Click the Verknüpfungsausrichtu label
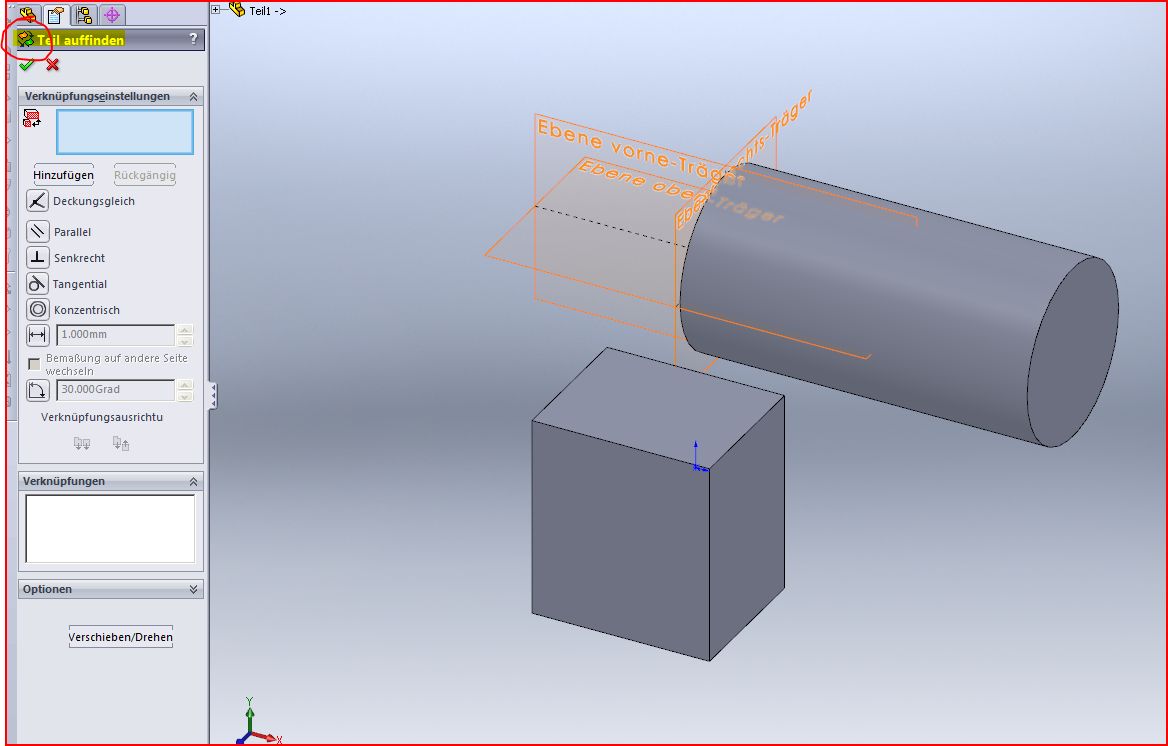This screenshot has height=746, width=1168. click(x=102, y=417)
